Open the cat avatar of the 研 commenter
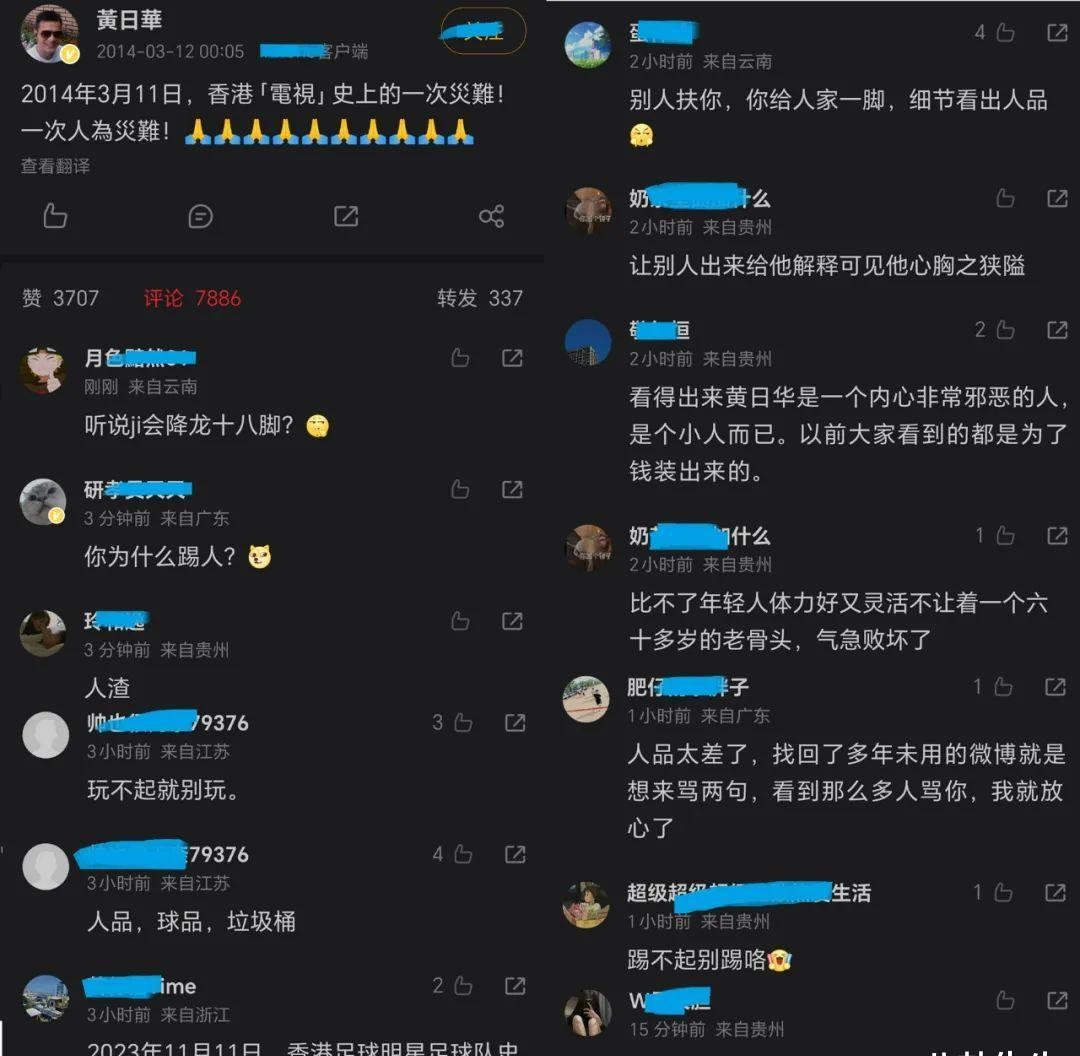This screenshot has height=1056, width=1080. 43,501
